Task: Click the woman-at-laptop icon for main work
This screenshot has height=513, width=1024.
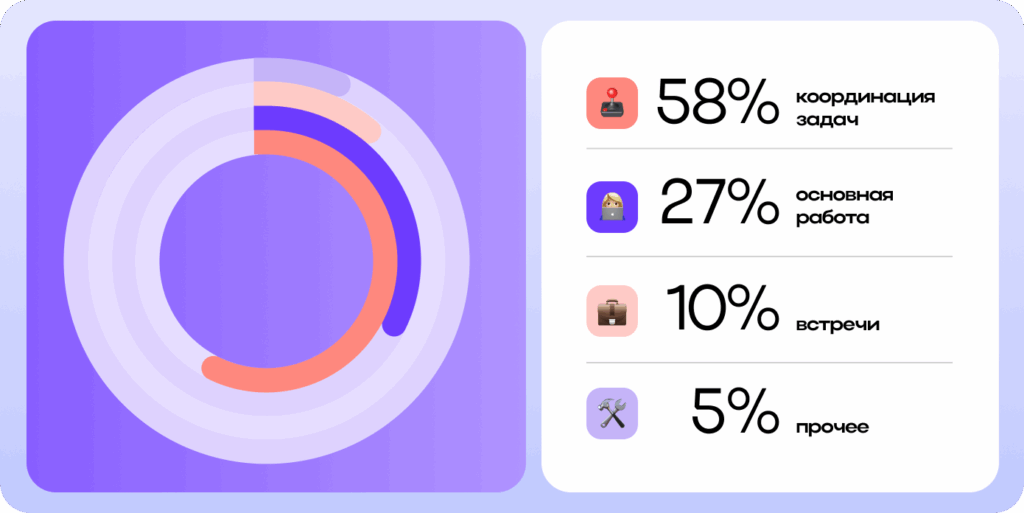Action: (612, 207)
